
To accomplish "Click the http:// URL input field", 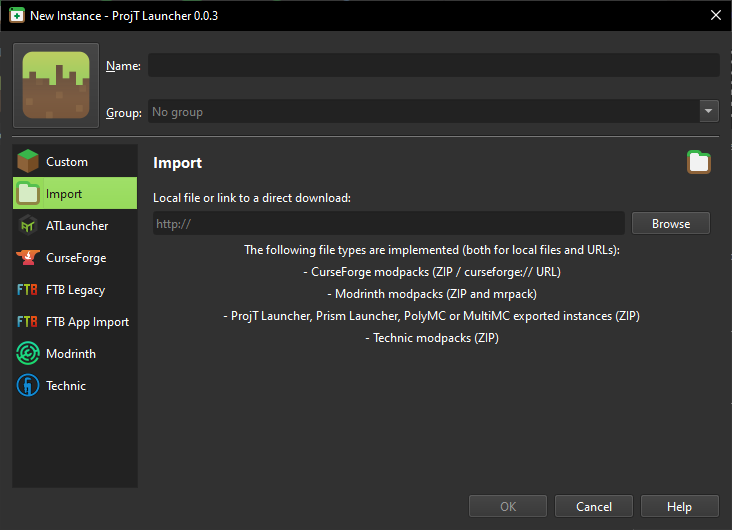I will [x=389, y=223].
